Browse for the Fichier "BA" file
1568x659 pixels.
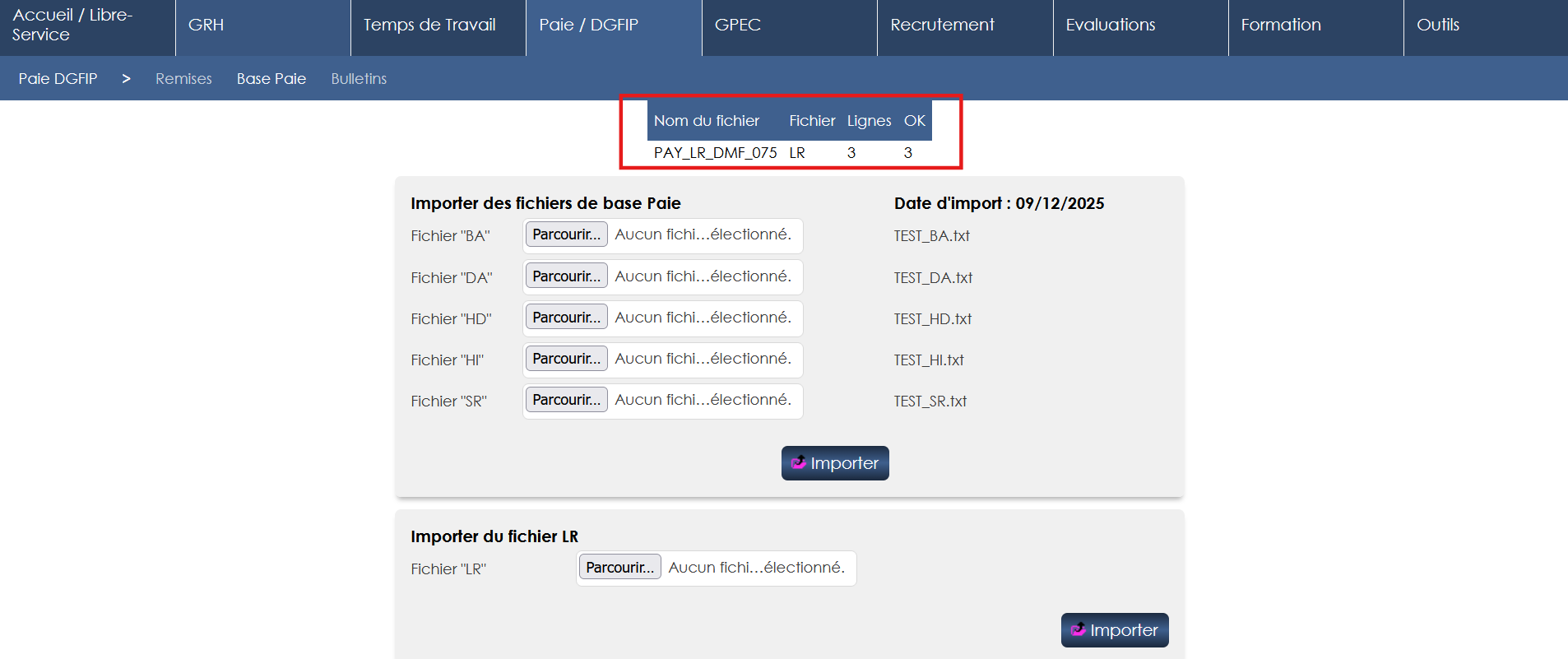tap(566, 234)
